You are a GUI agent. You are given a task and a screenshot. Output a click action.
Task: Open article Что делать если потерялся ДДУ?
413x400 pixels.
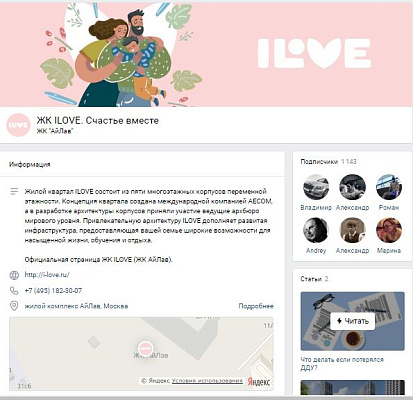pos(342,364)
